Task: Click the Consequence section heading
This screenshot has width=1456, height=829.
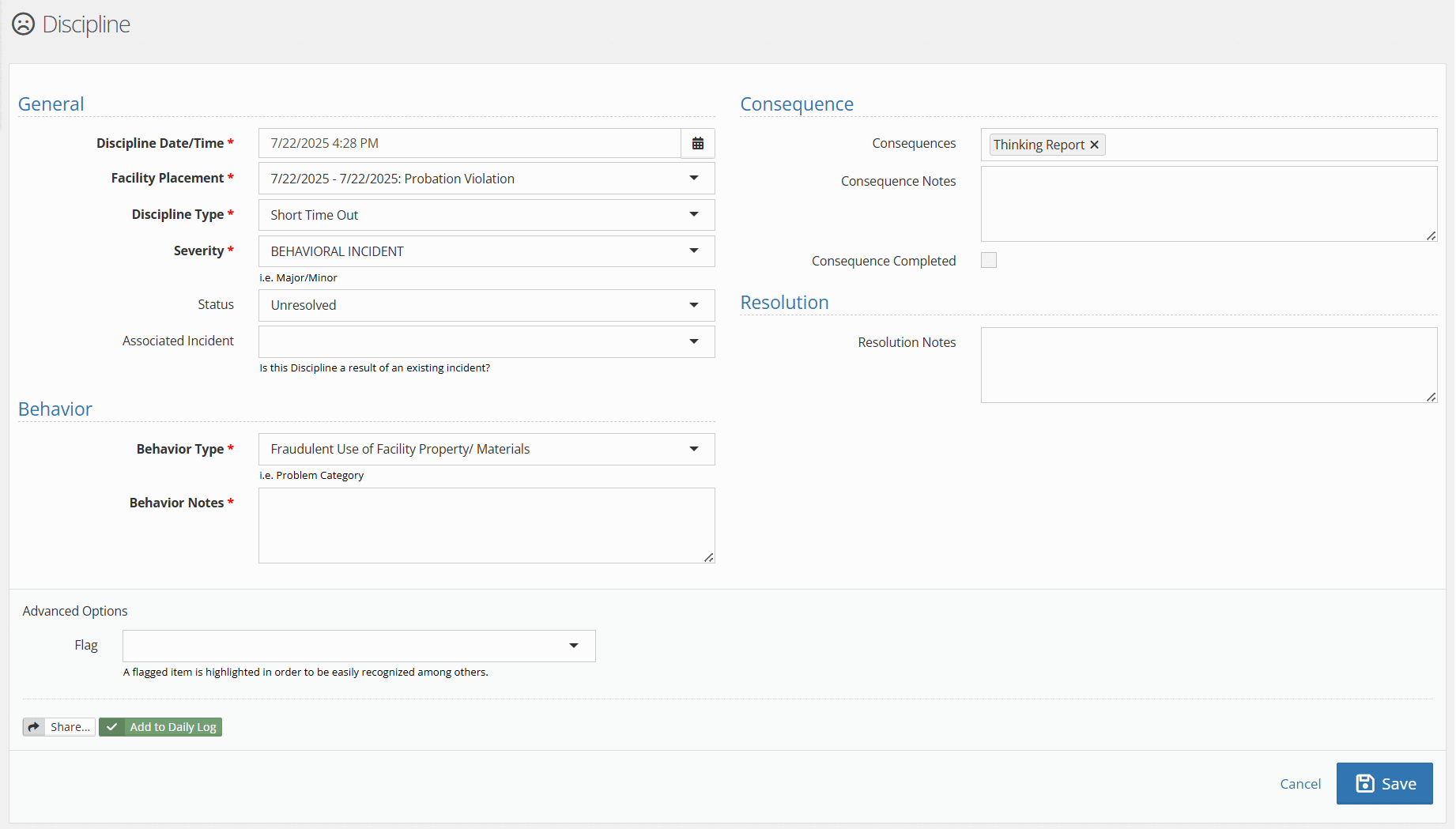Action: click(x=797, y=104)
